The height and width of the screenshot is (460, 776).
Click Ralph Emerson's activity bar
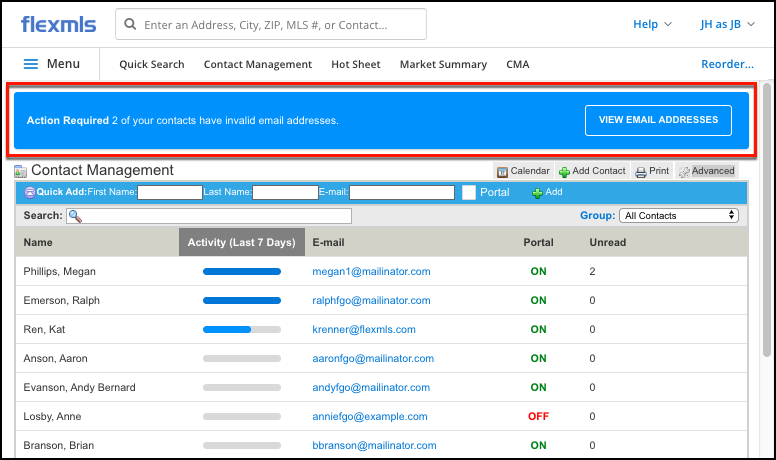[x=242, y=300]
